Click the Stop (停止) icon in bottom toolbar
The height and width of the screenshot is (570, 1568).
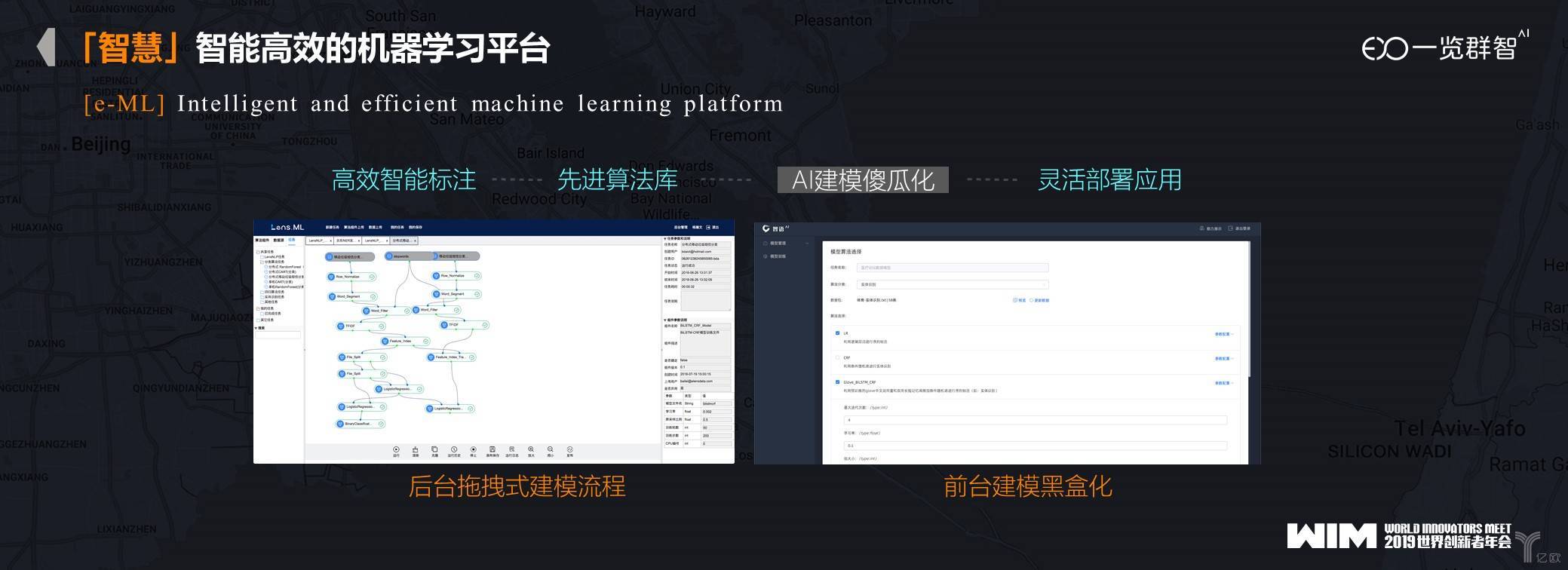474,449
